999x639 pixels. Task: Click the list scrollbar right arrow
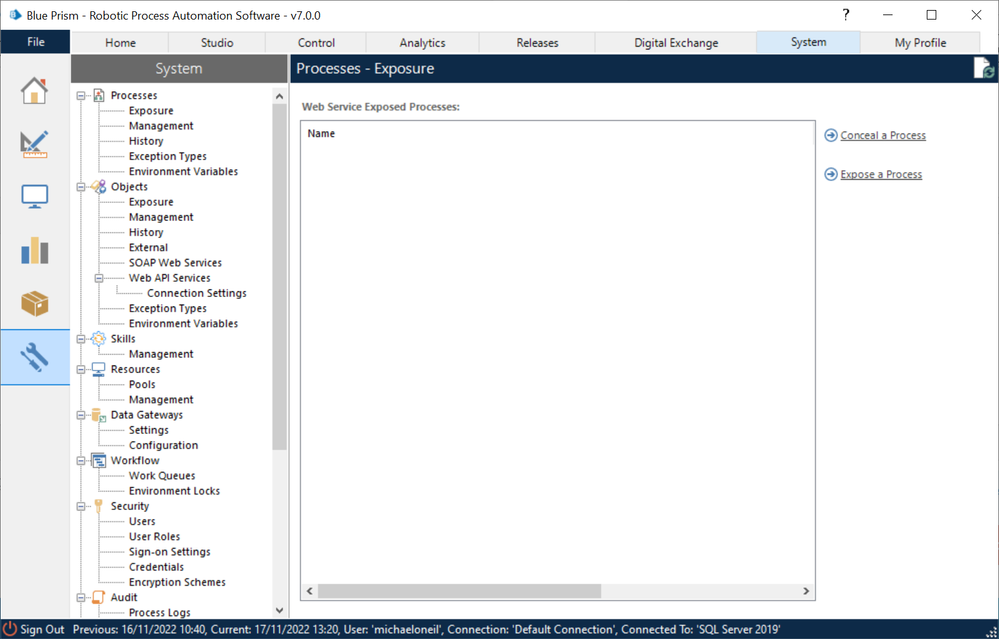(806, 591)
